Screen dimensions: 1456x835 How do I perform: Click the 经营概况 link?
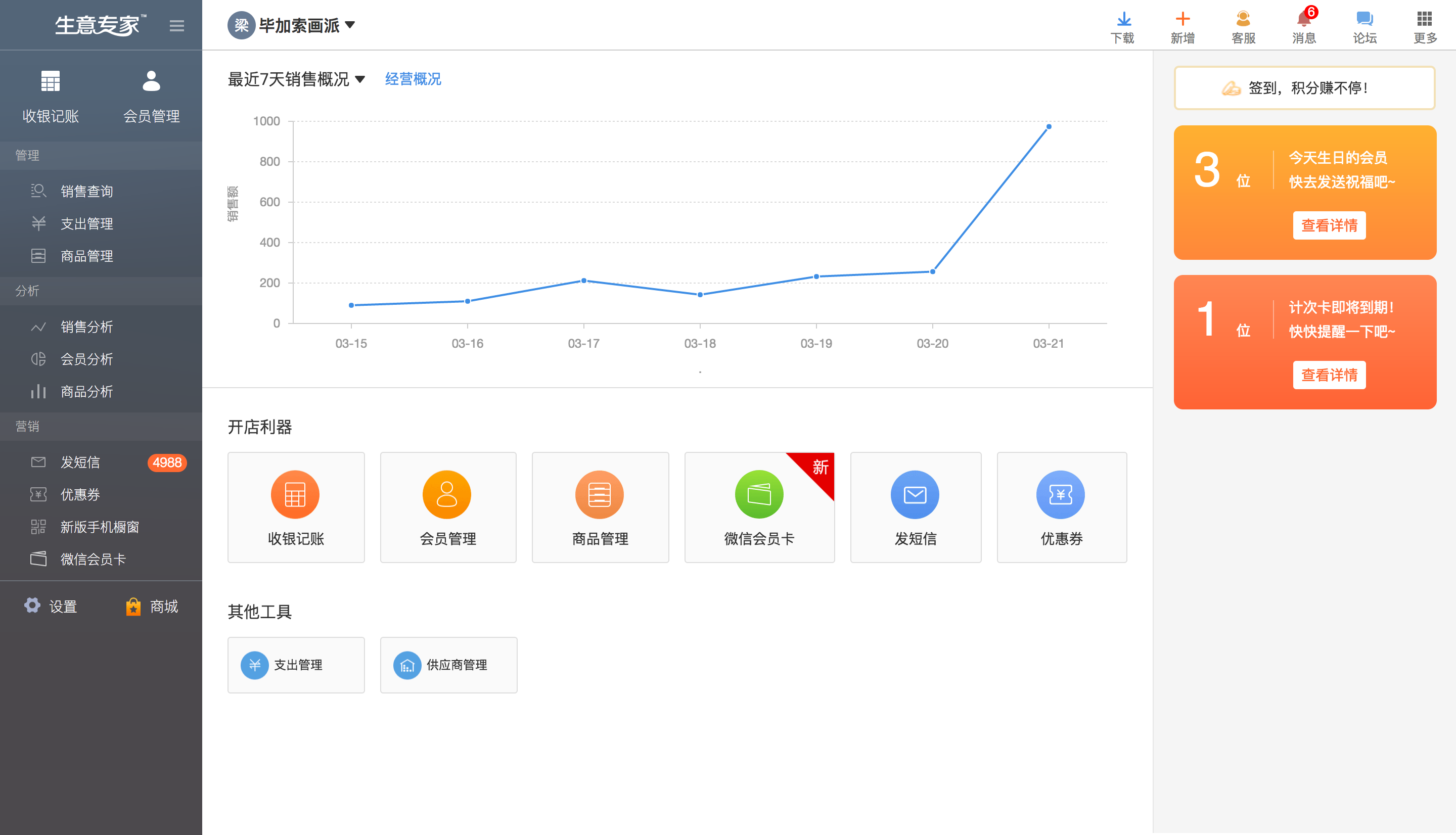(413, 79)
